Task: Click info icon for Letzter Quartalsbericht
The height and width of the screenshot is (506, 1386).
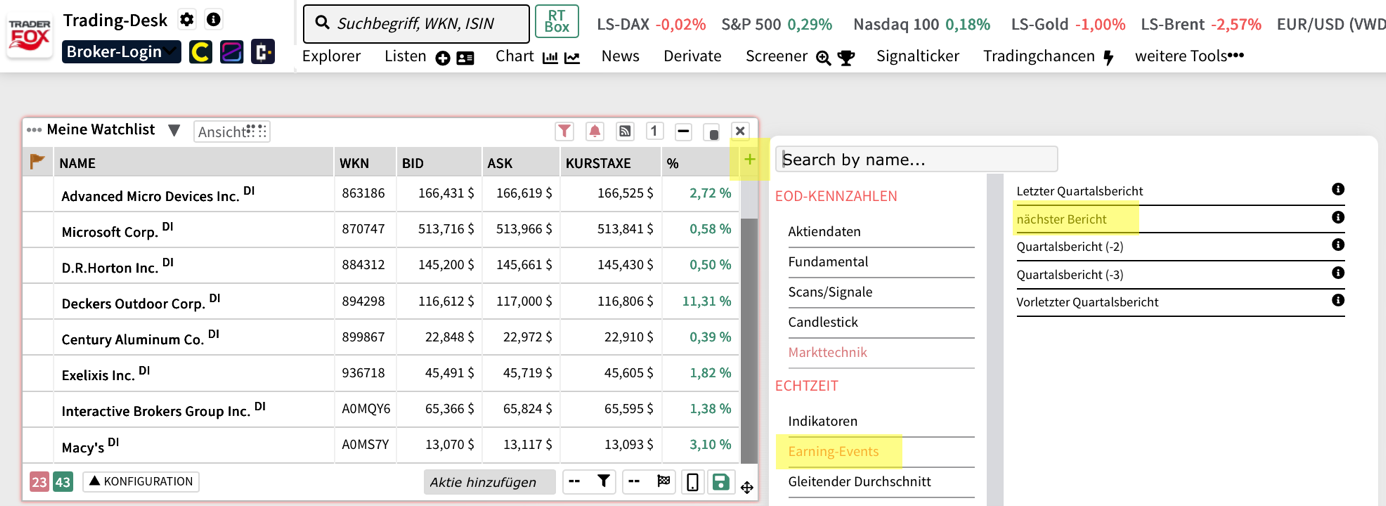Action: pos(1338,189)
